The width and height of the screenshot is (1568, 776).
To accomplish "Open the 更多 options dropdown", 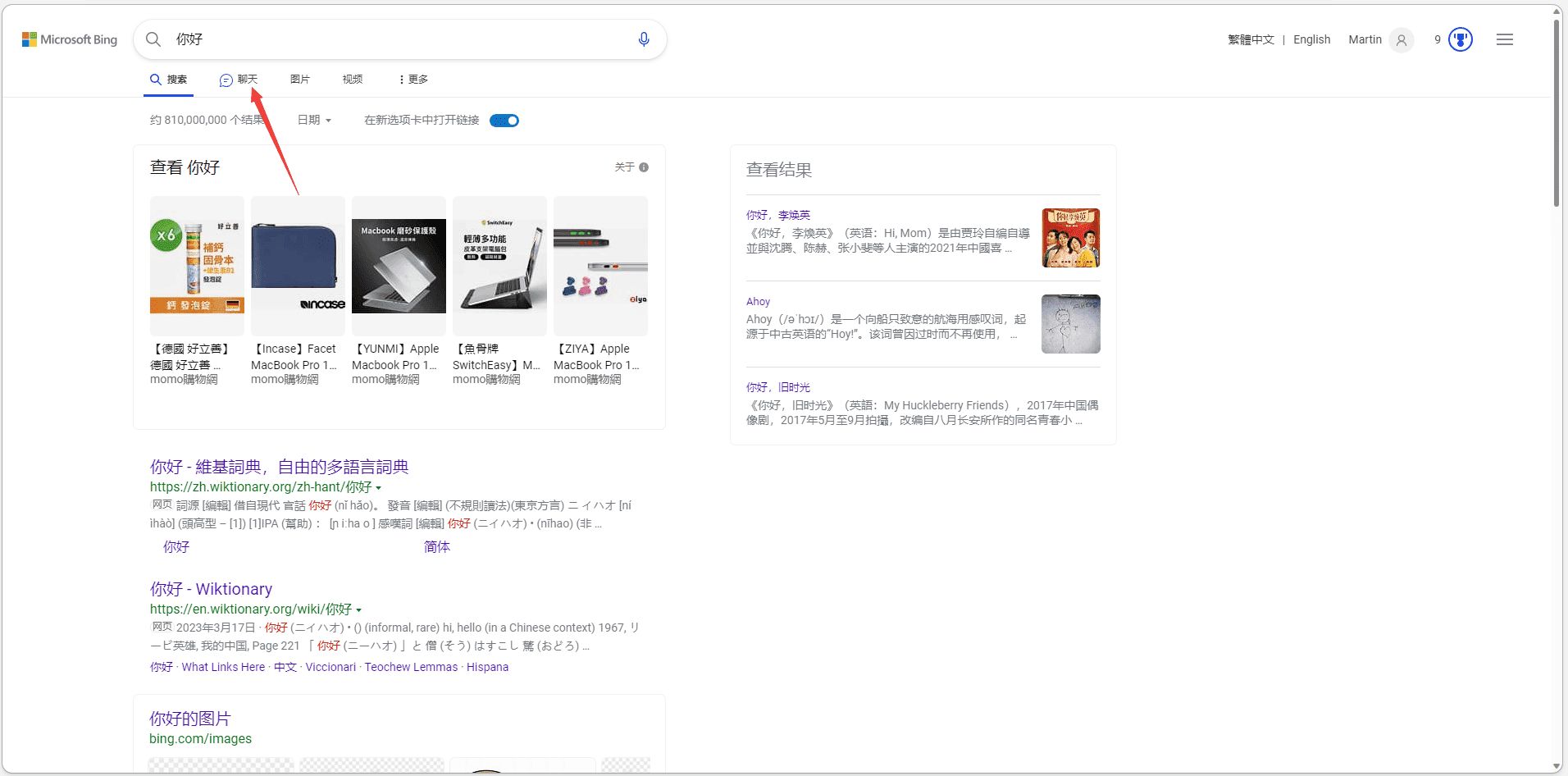I will (x=415, y=79).
